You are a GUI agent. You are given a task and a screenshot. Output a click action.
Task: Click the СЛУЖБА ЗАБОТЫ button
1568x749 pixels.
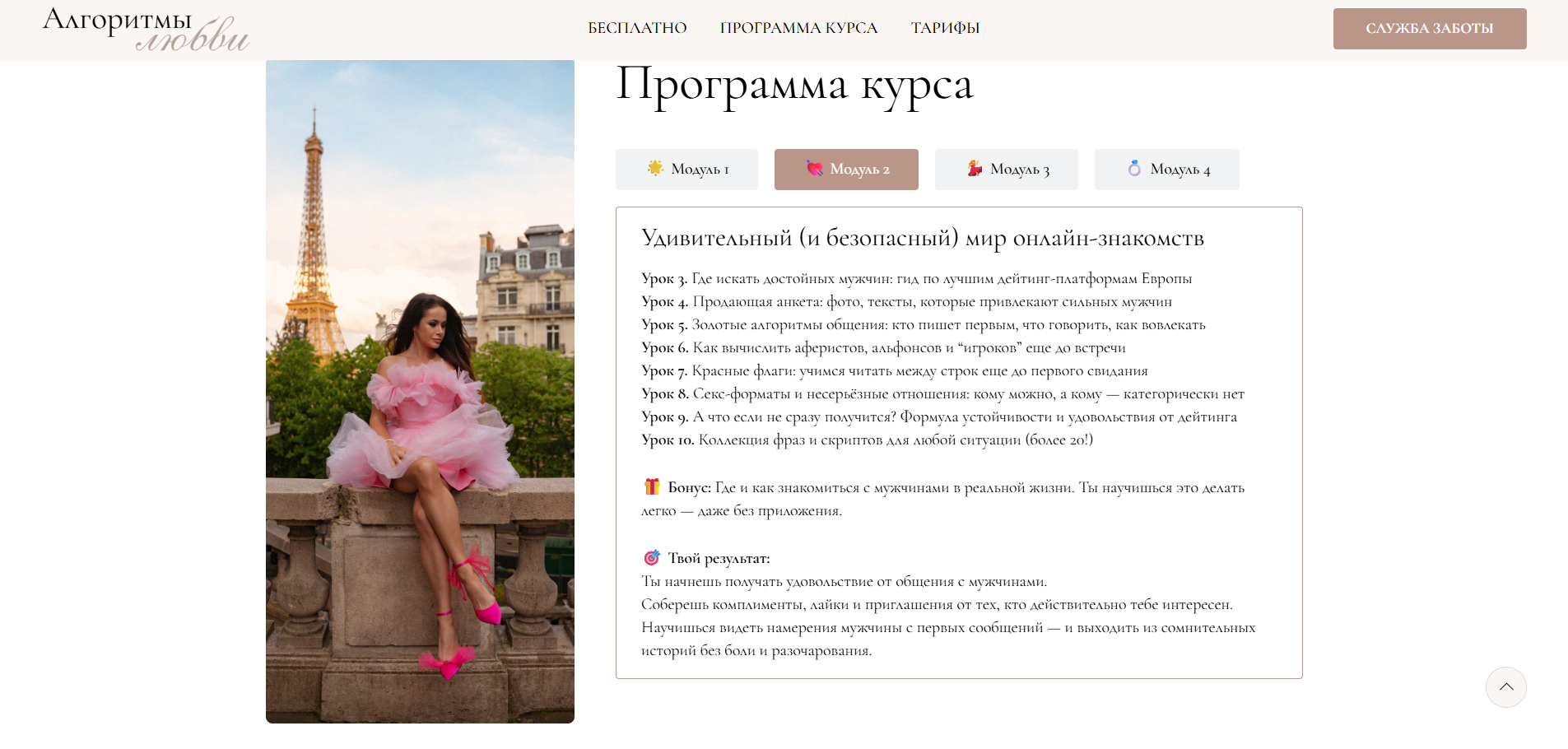pos(1430,29)
